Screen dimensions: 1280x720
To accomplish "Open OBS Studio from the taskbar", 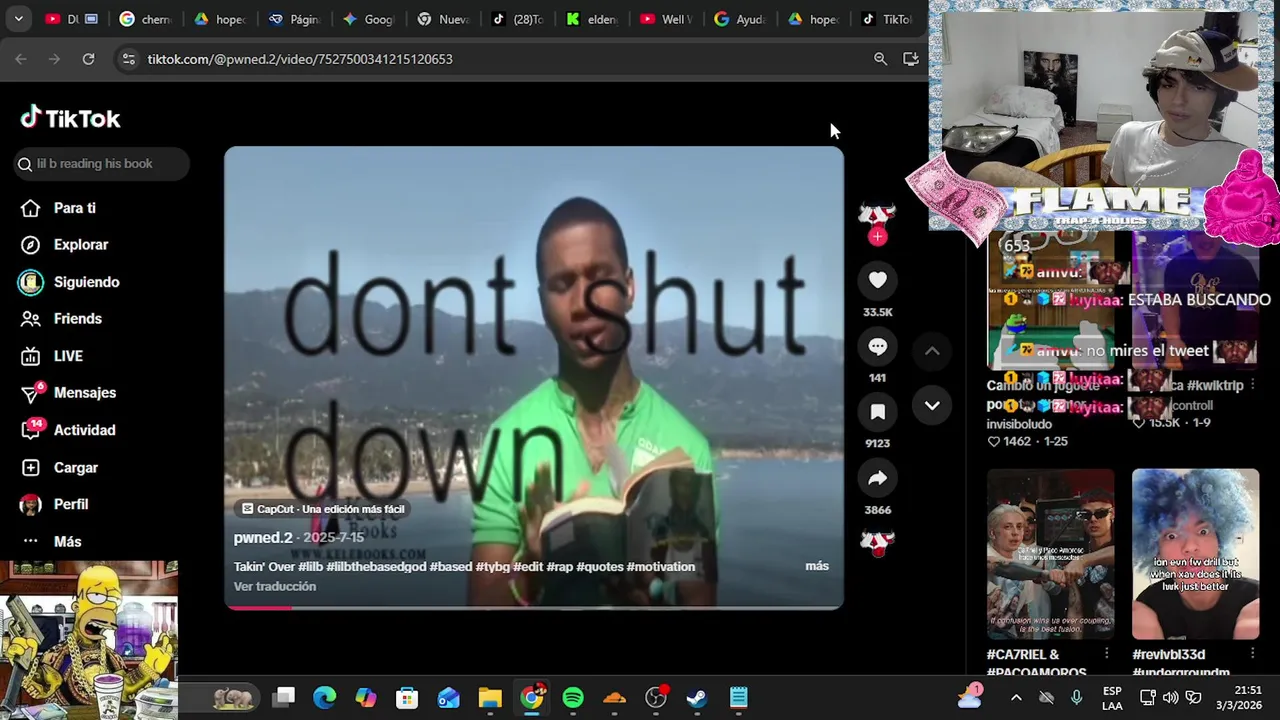I will (656, 698).
